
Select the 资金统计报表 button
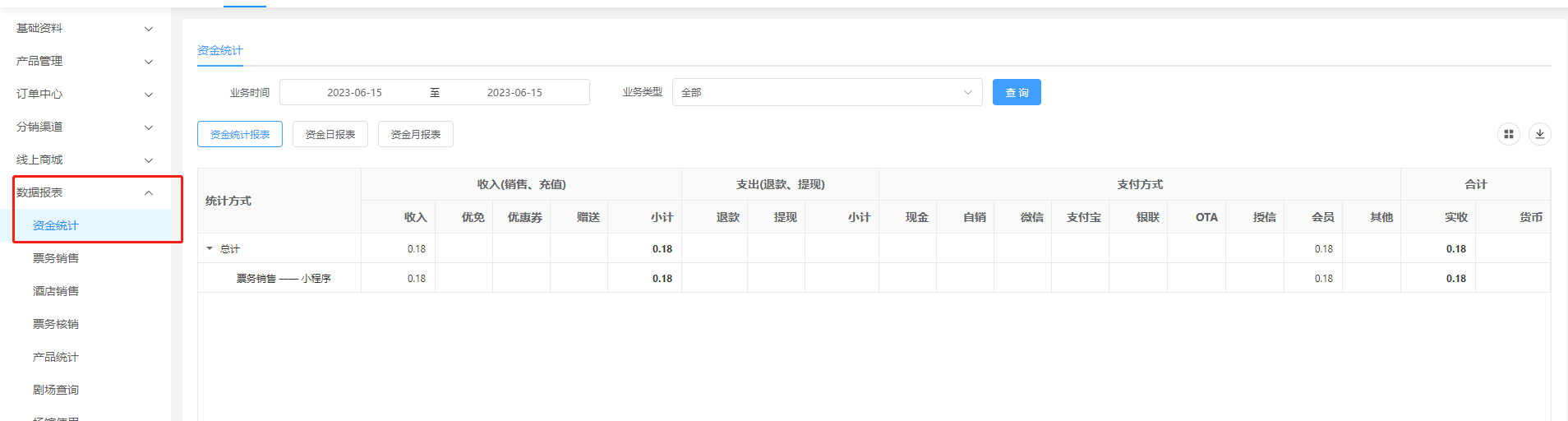pyautogui.click(x=239, y=134)
